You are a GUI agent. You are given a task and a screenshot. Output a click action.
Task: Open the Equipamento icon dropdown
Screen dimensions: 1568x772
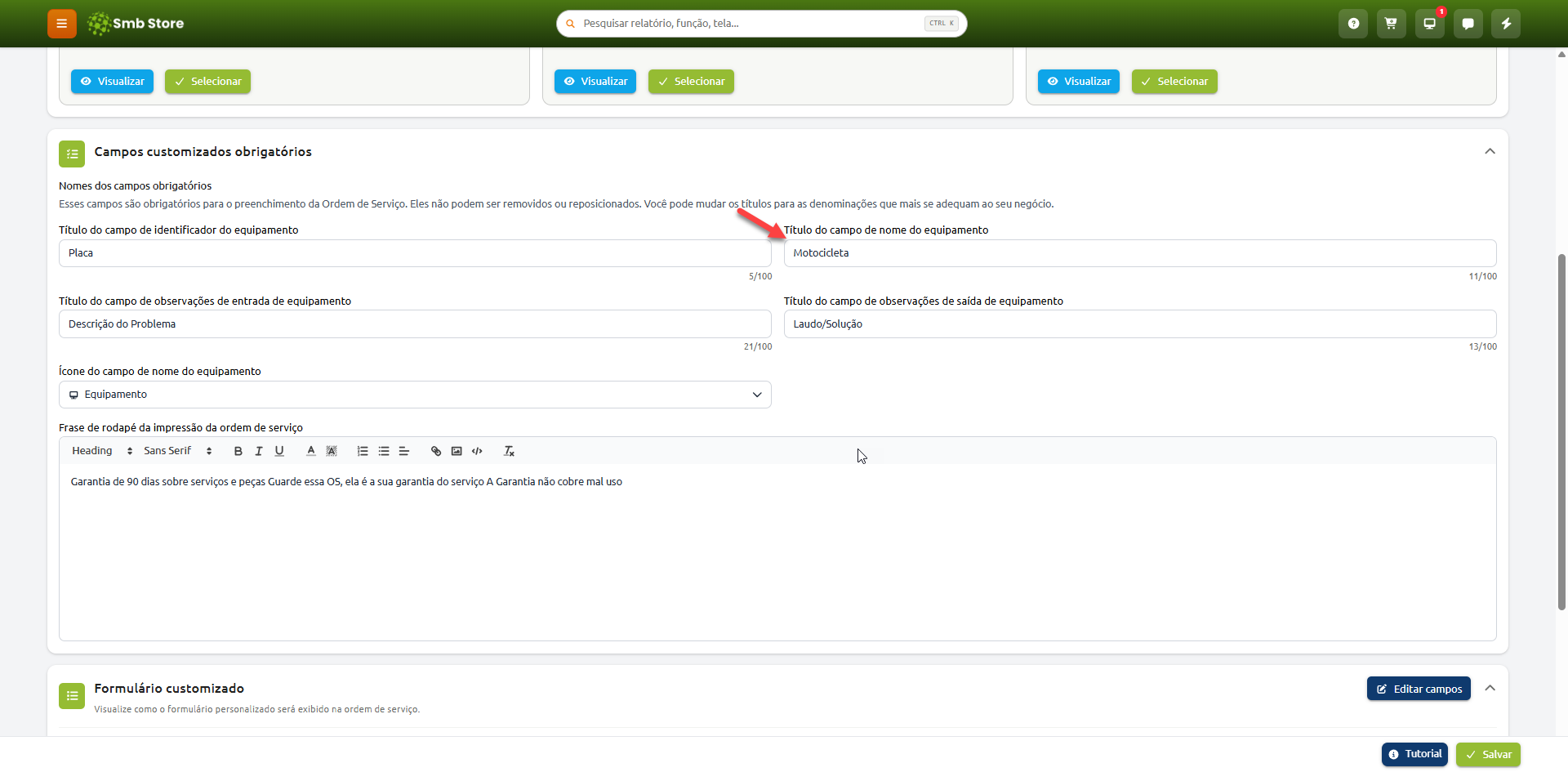click(x=415, y=395)
